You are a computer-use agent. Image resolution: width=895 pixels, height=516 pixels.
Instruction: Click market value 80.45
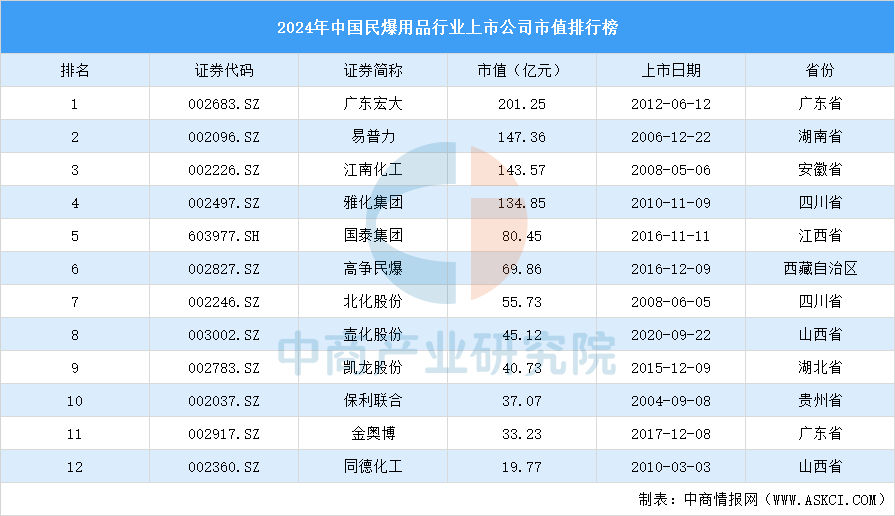[522, 236]
